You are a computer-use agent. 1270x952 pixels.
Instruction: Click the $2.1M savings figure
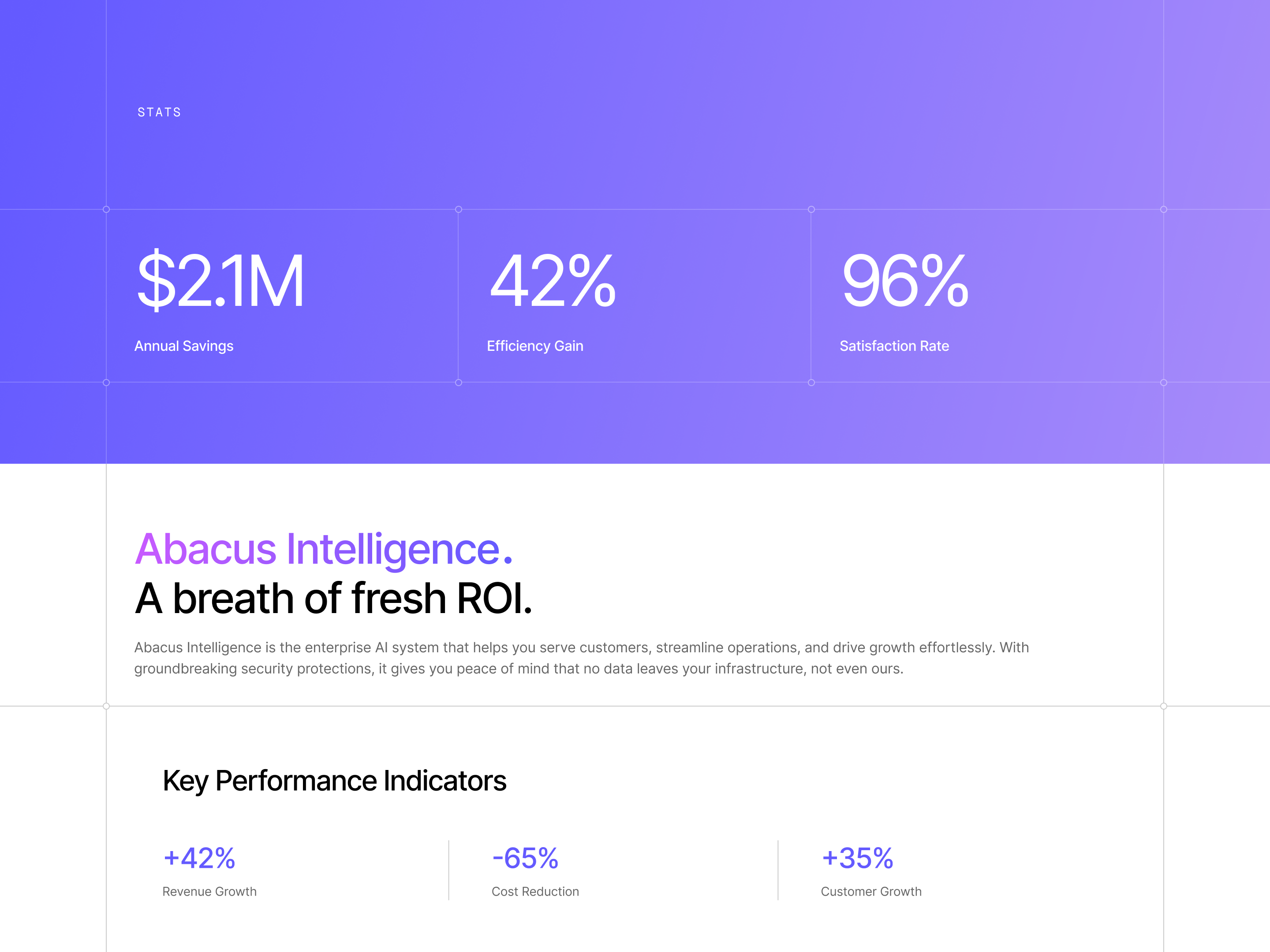pos(220,281)
